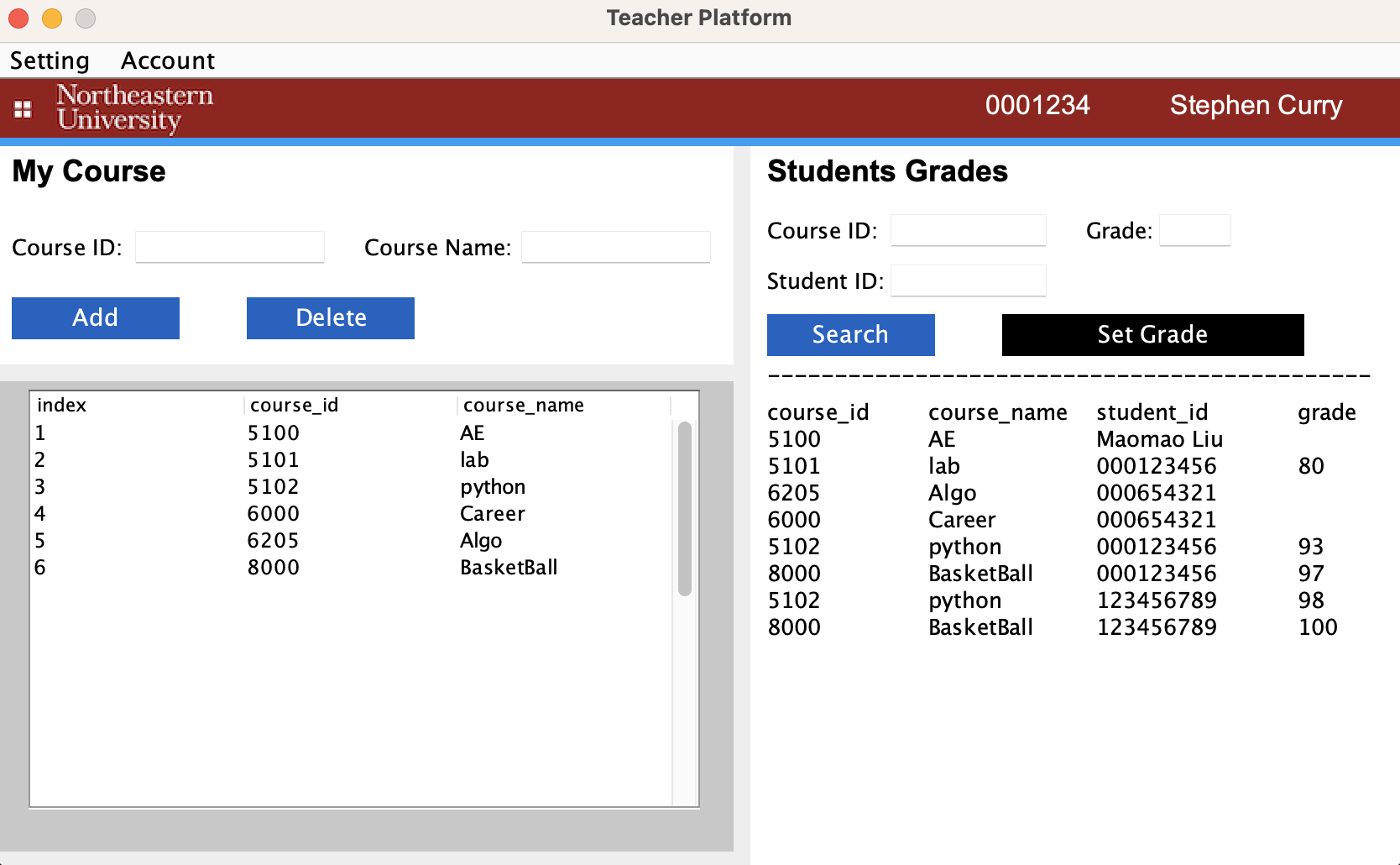This screenshot has width=1400, height=865.
Task: Select the python course row
Action: [353, 487]
